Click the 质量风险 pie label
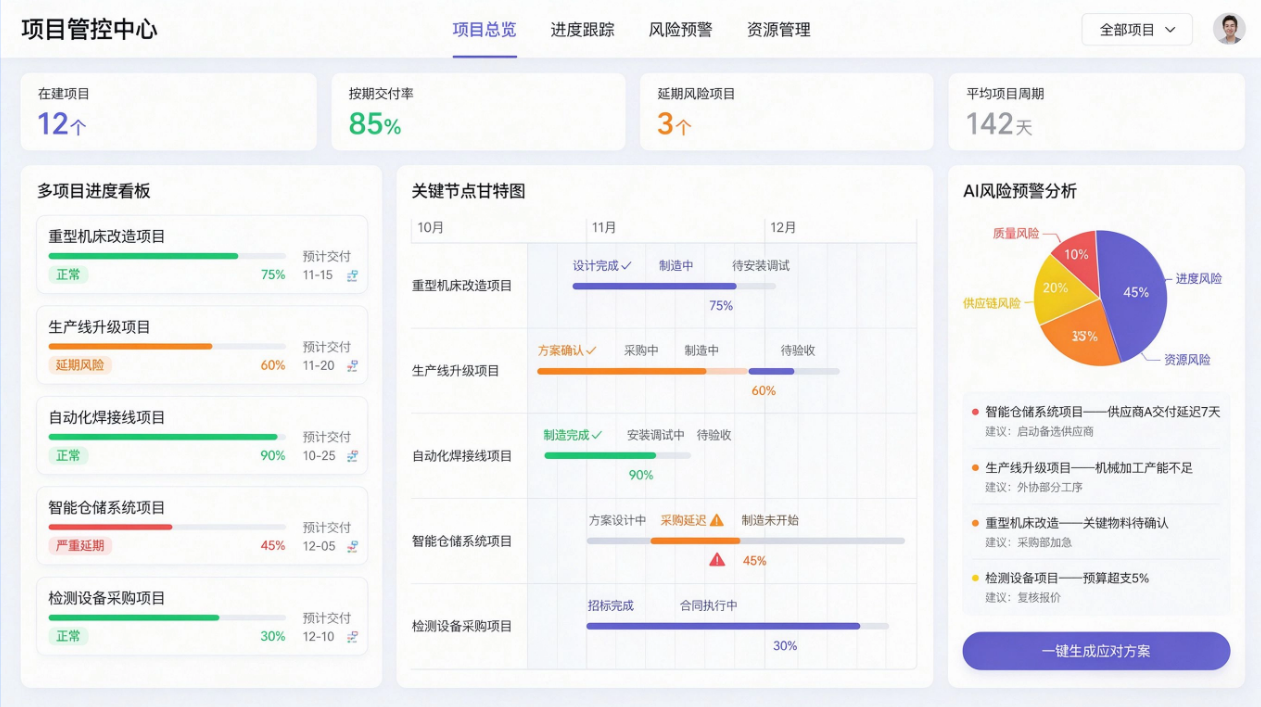This screenshot has width=1261, height=707. pos(1016,233)
